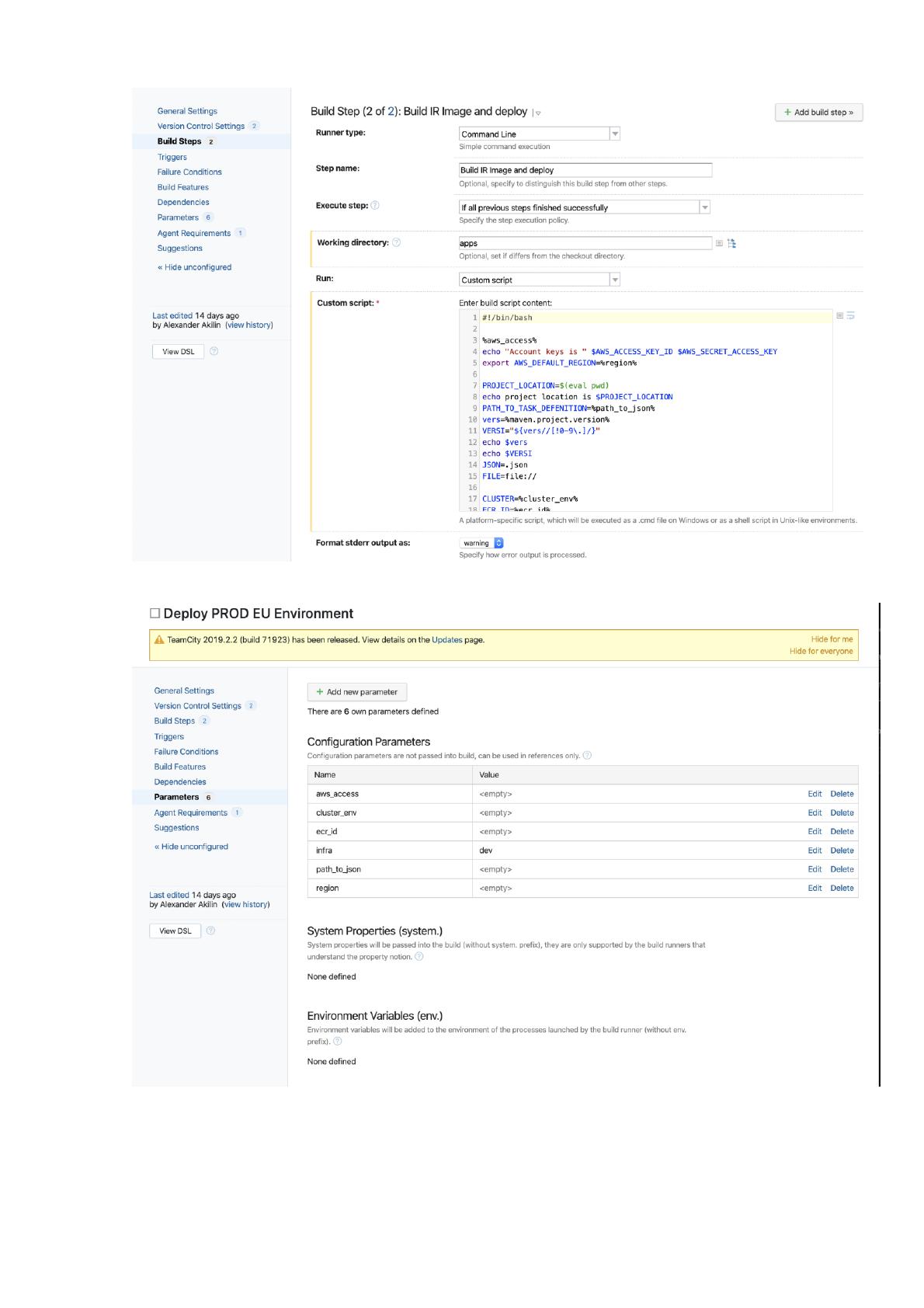This screenshot has height=1308, width=924.
Task: Edit the ecr_id parameter
Action: (815, 831)
